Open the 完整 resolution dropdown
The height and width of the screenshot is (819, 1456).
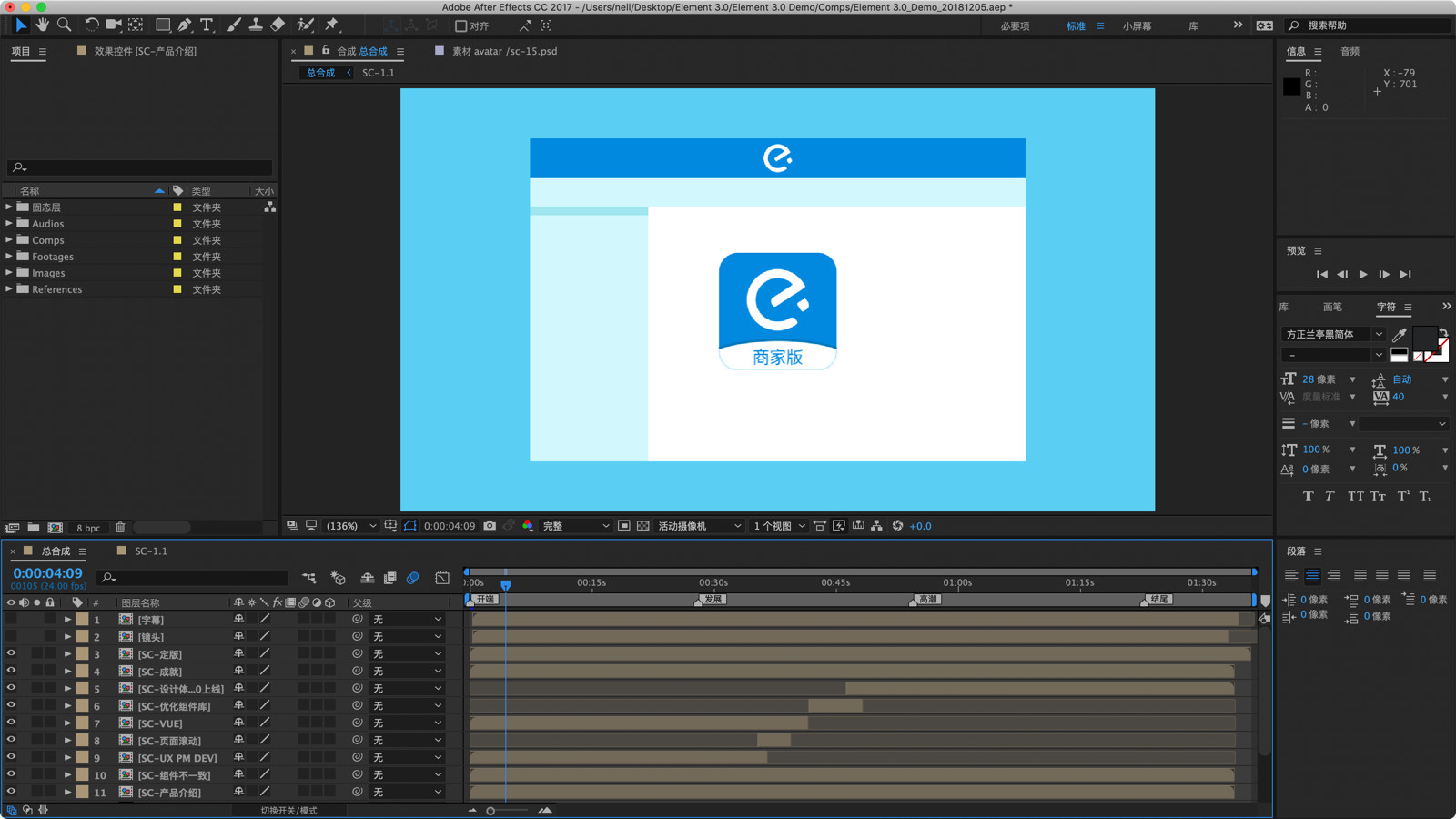pyautogui.click(x=575, y=526)
